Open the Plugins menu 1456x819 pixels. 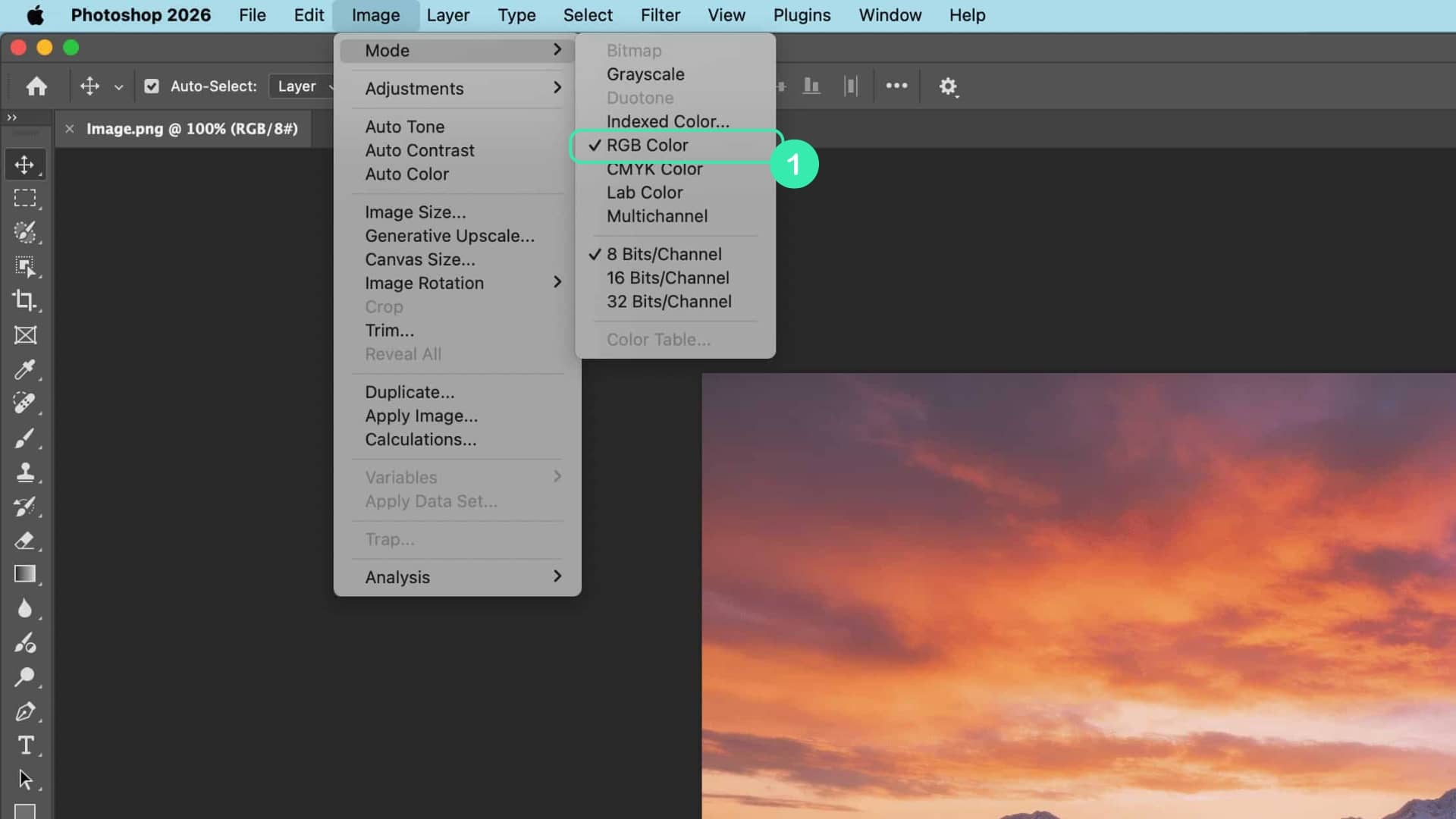pyautogui.click(x=802, y=15)
